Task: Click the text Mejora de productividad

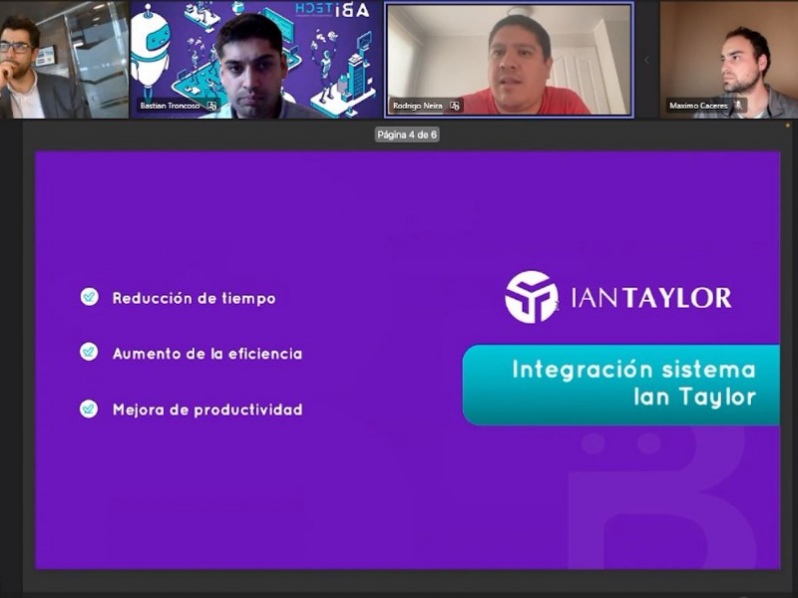Action: click(208, 410)
